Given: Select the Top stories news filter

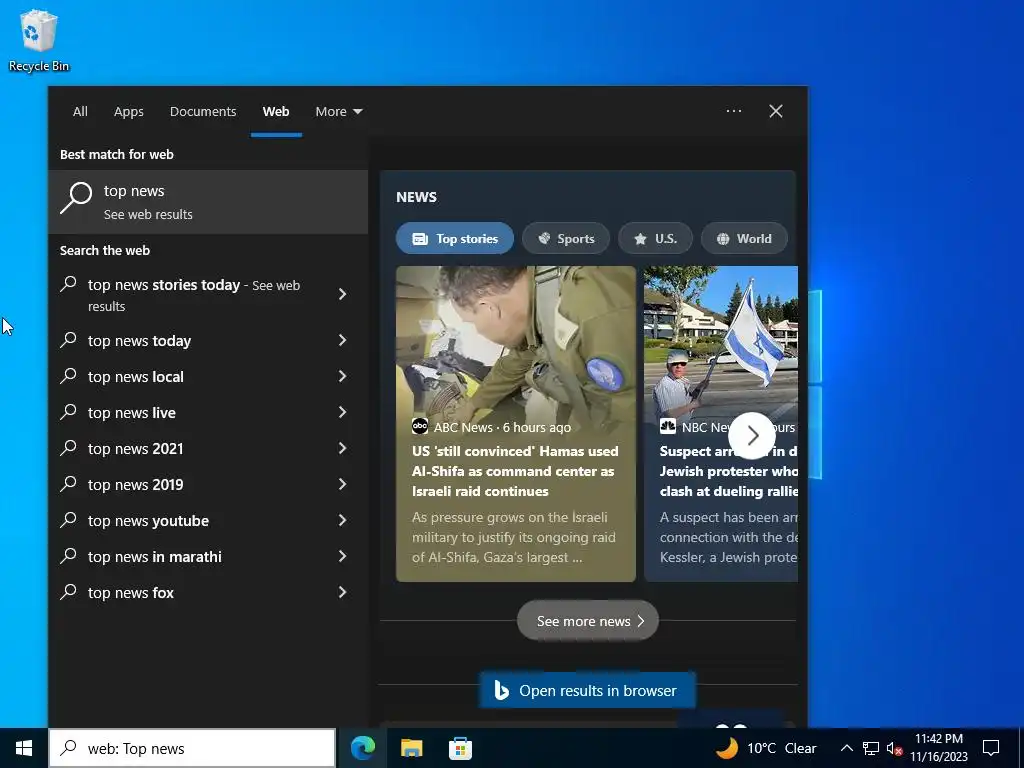Looking at the screenshot, I should [x=455, y=239].
